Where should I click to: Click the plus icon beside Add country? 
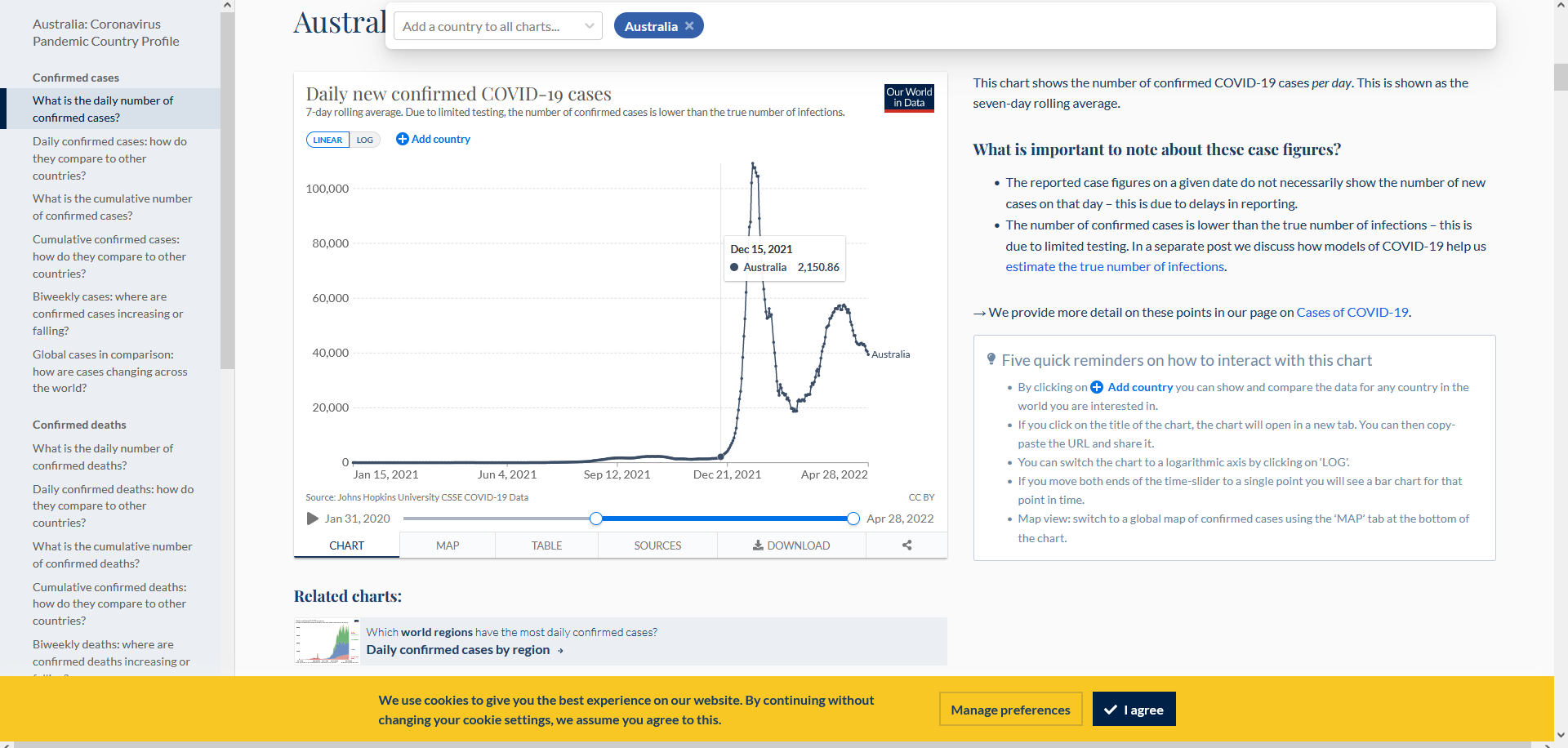402,139
